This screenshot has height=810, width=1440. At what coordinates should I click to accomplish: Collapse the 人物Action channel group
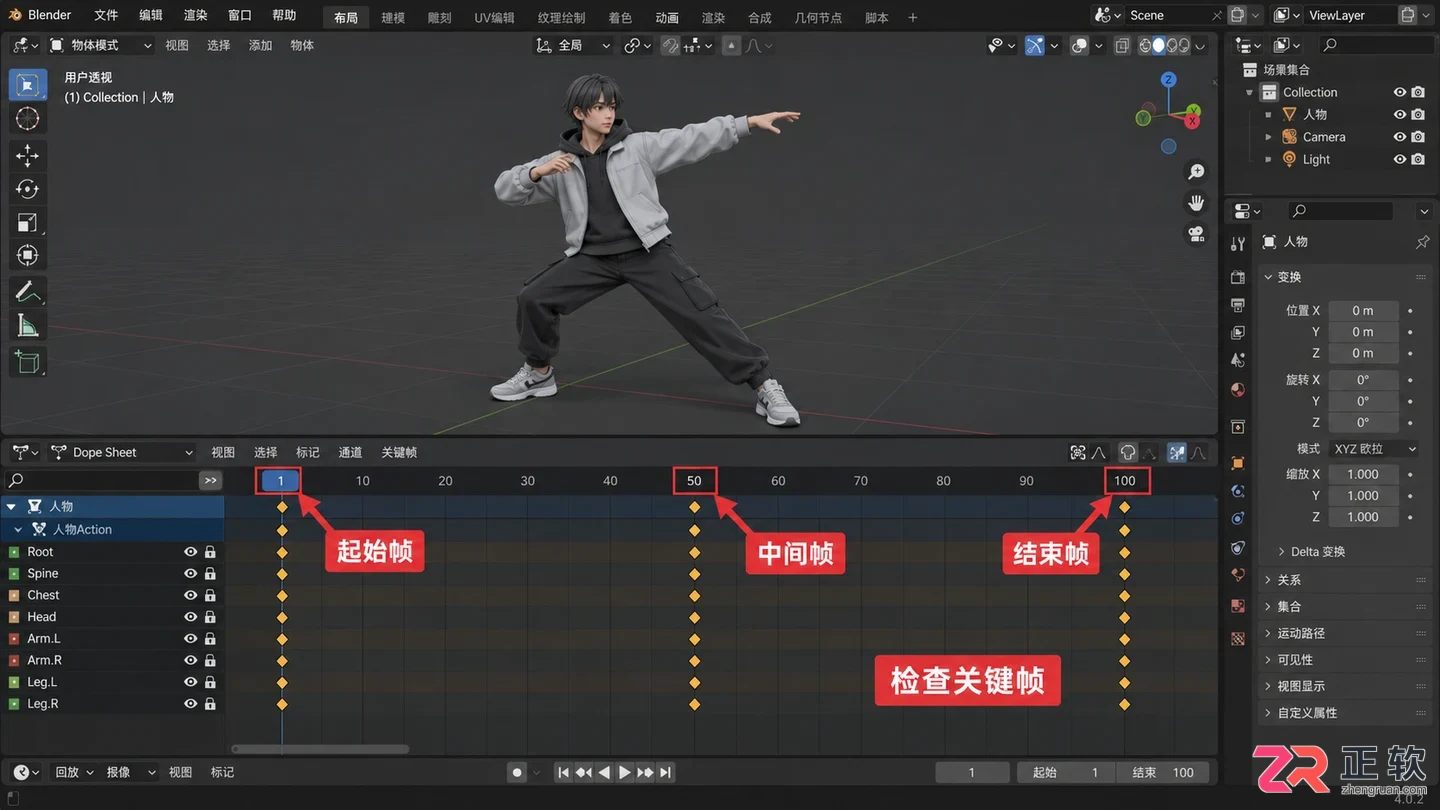pyautogui.click(x=18, y=530)
